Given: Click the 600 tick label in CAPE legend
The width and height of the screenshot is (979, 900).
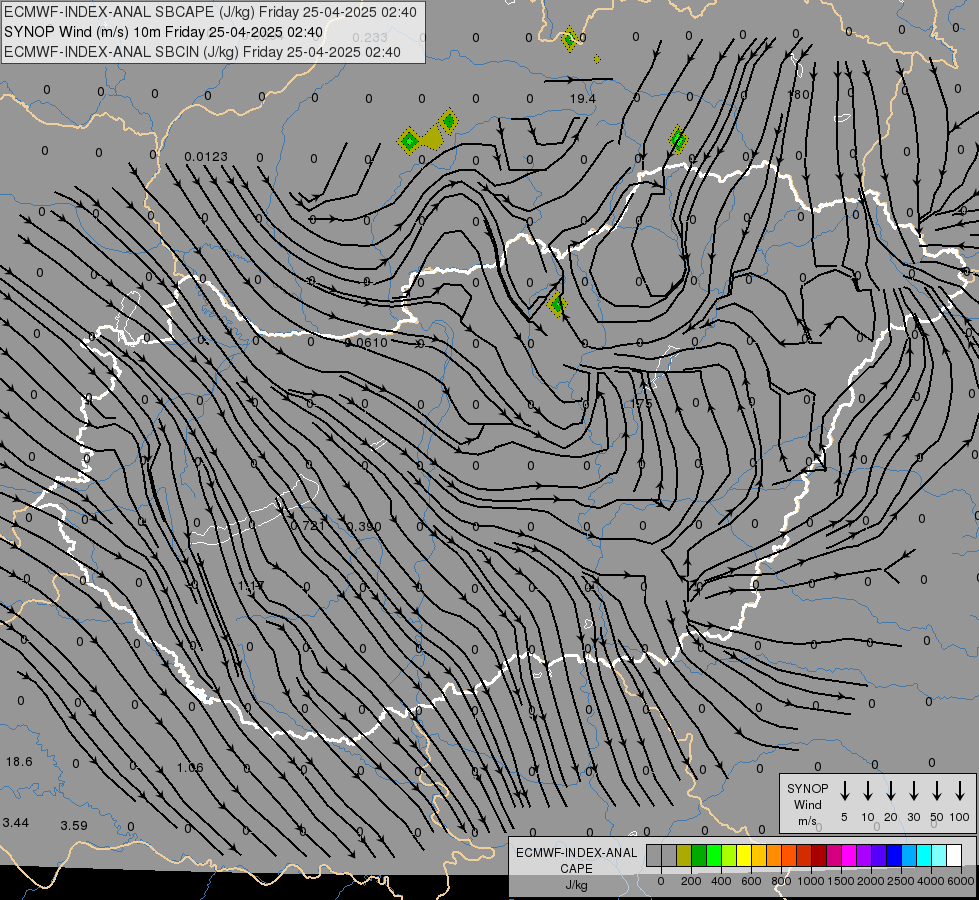Looking at the screenshot, I should click(751, 881).
